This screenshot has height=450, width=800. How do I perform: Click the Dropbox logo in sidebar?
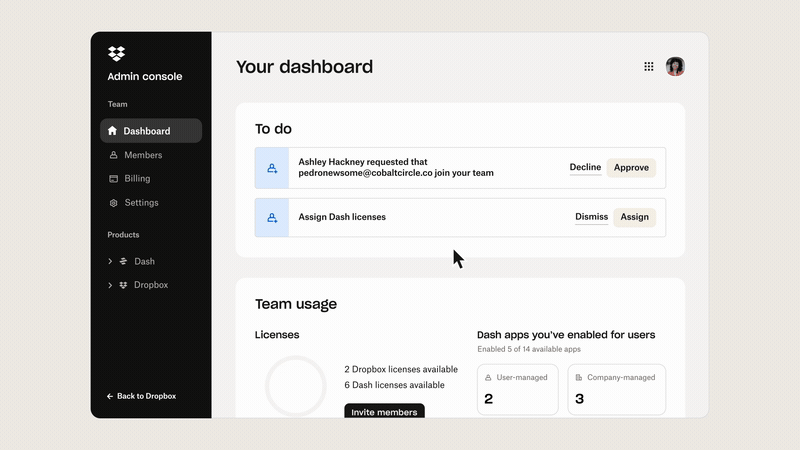116,53
